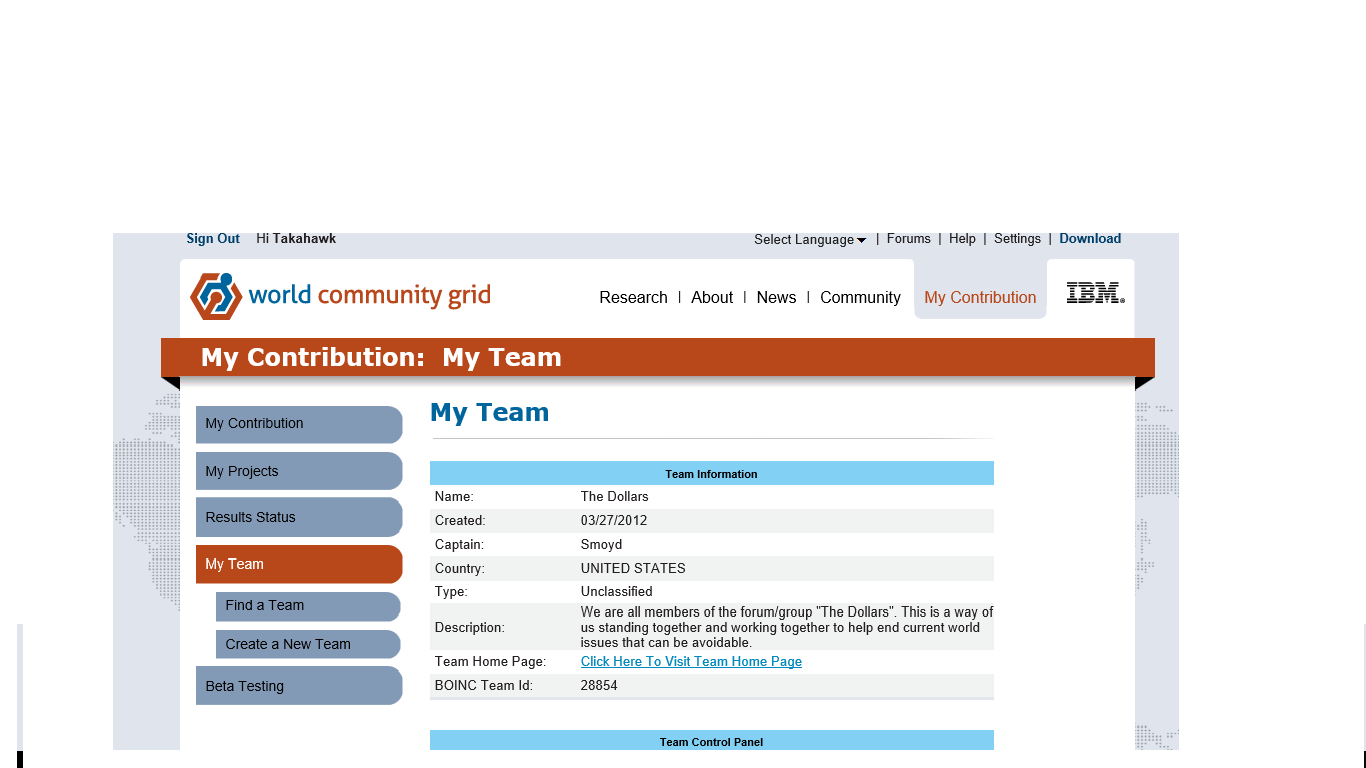
Task: Open Create a New Team item
Action: click(308, 644)
